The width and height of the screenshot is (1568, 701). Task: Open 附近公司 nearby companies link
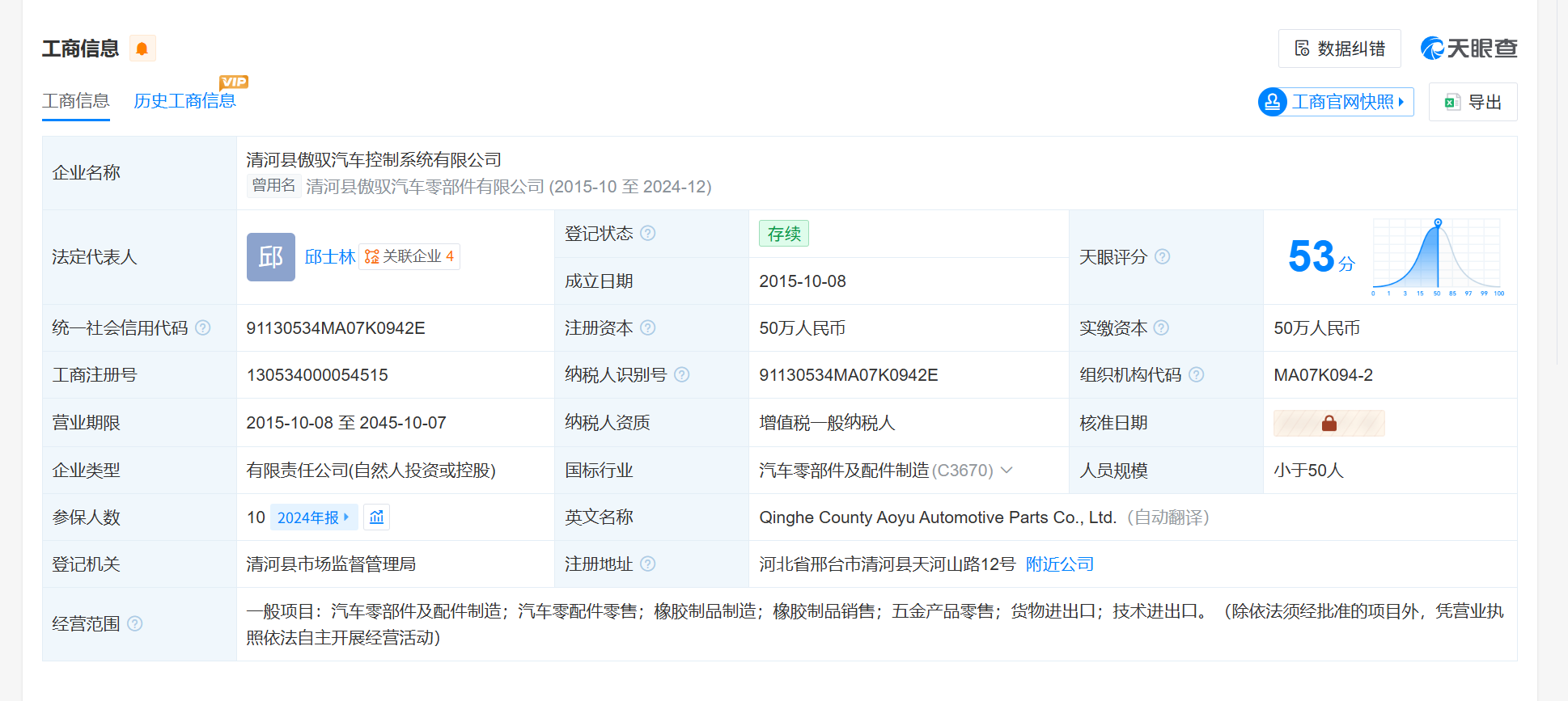point(1059,564)
